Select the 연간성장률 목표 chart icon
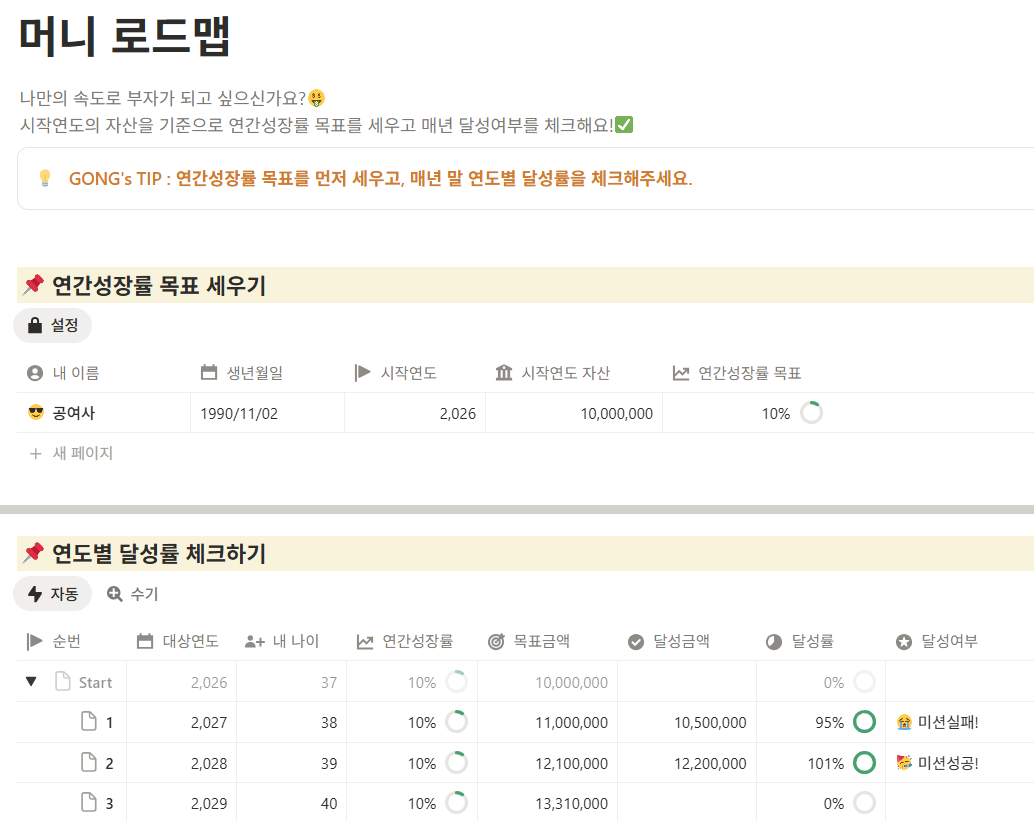 [681, 372]
